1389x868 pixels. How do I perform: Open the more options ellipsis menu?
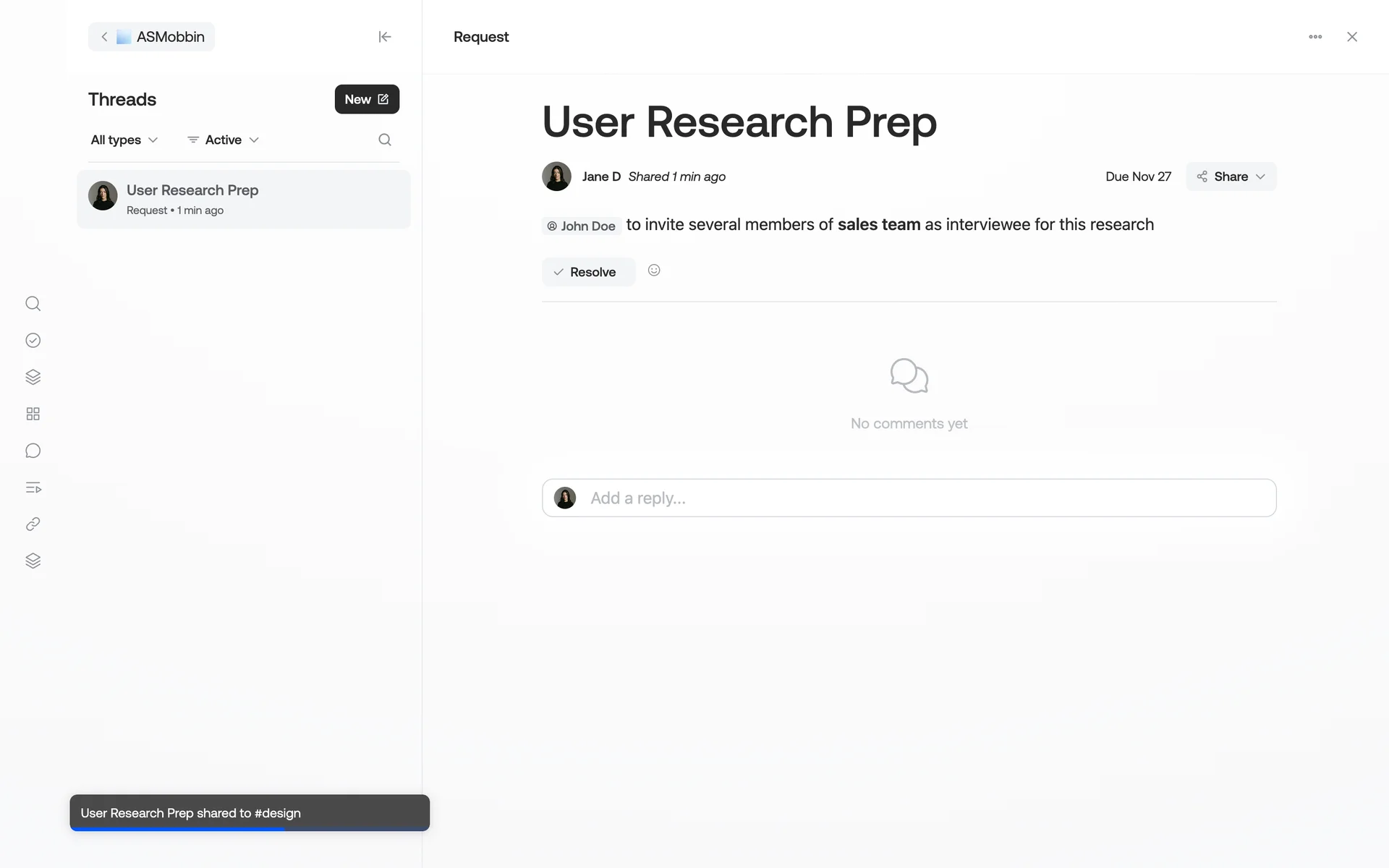1315,37
